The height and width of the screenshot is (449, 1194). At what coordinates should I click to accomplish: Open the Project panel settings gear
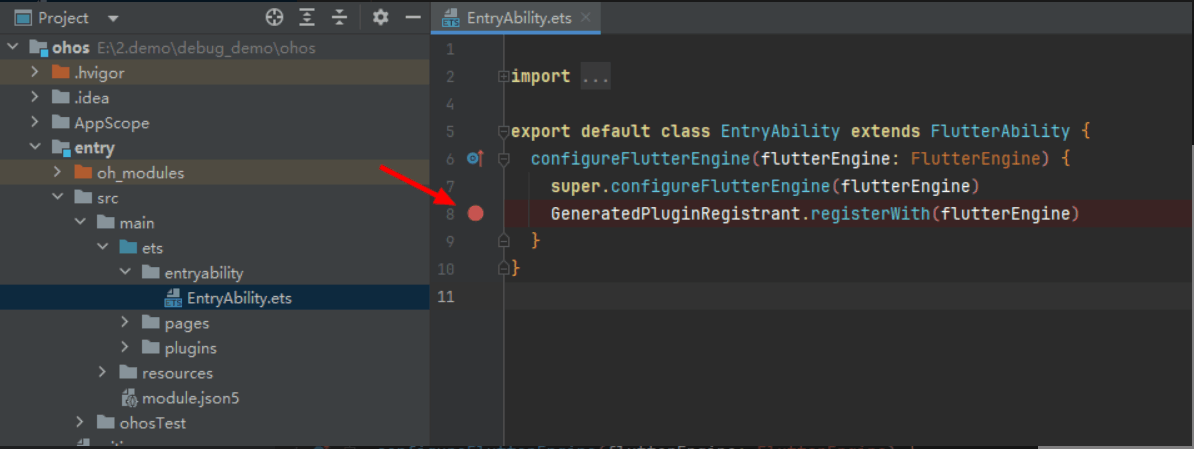click(x=381, y=17)
